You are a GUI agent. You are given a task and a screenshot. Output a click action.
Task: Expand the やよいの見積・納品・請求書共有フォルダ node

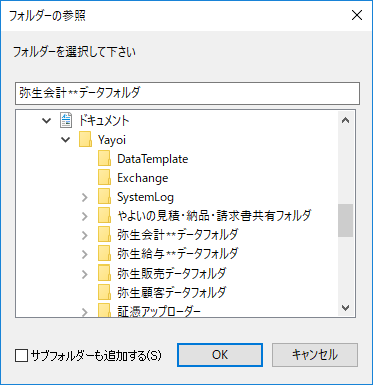click(85, 216)
